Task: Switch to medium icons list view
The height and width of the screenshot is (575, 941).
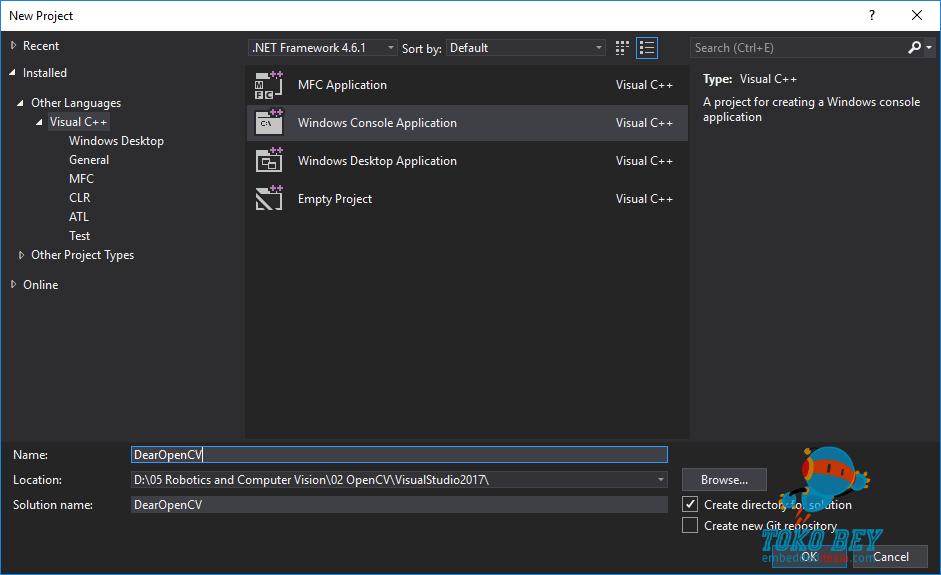Action: 647,48
